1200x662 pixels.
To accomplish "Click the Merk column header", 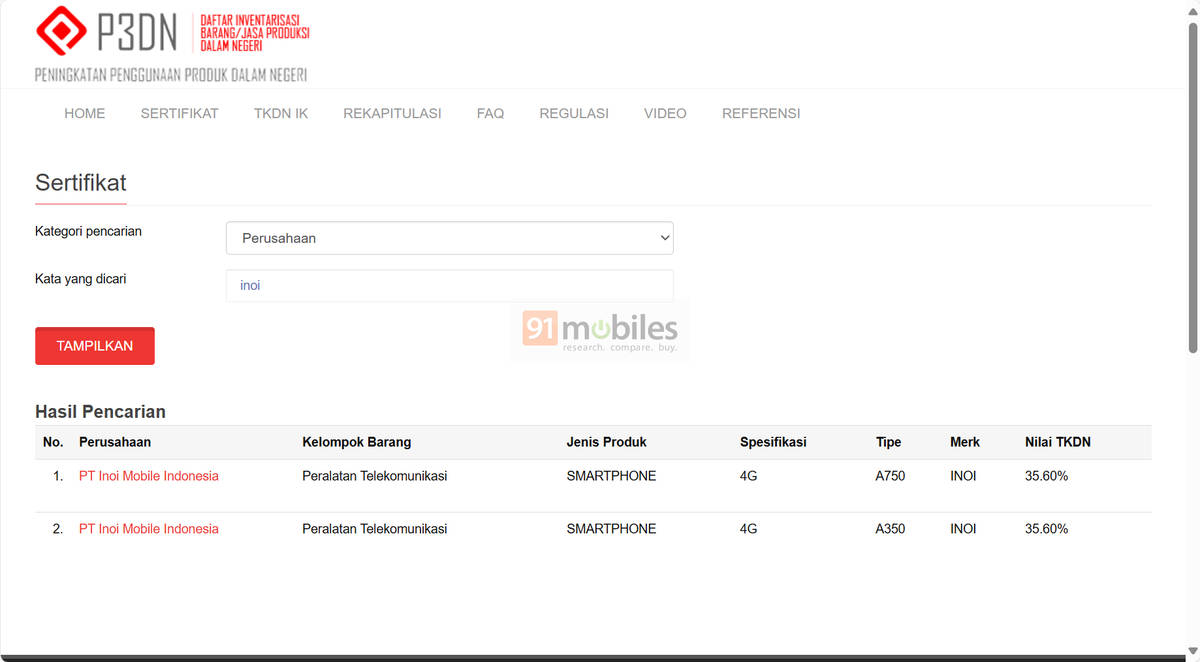I will (965, 442).
